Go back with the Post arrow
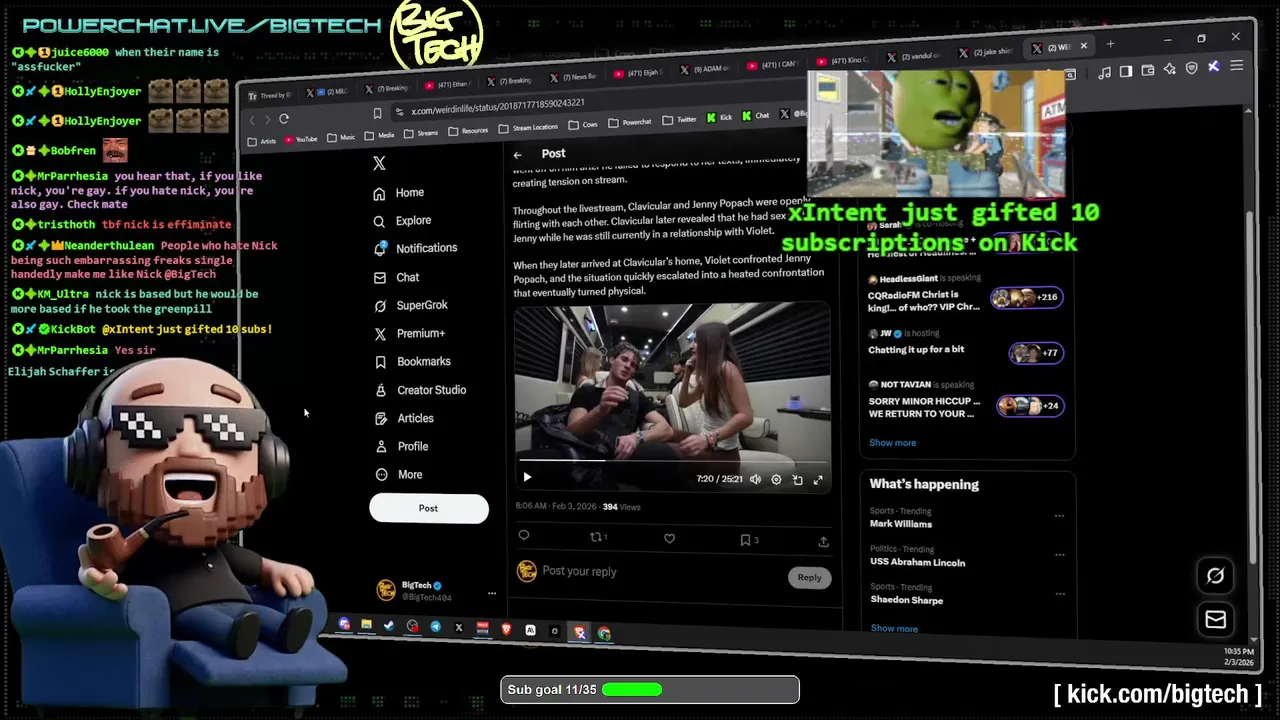 click(517, 155)
